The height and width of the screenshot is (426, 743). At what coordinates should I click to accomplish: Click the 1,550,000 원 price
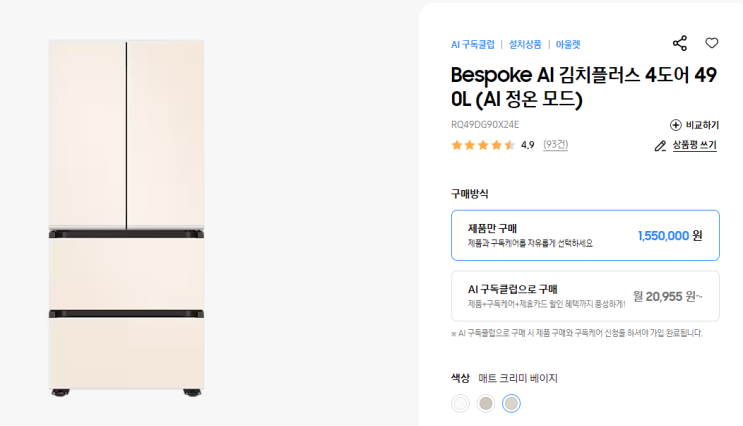point(670,236)
